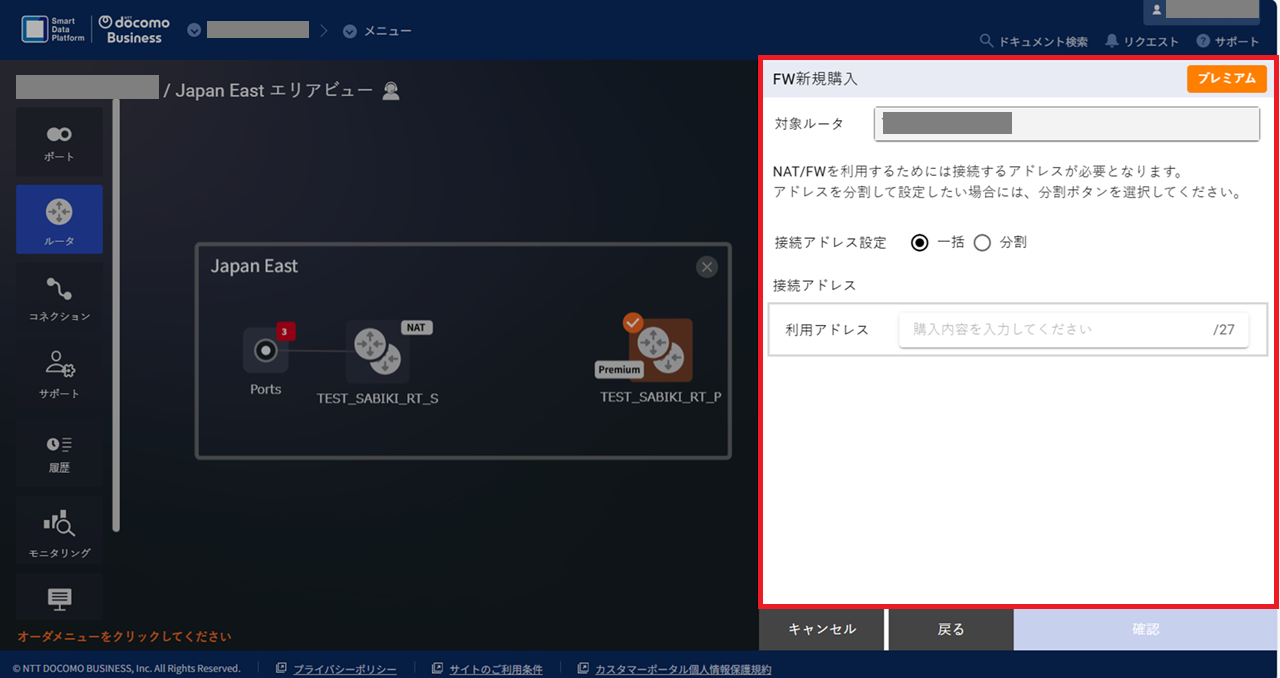Select the 分割 radio button
This screenshot has height=678, width=1280.
click(982, 242)
